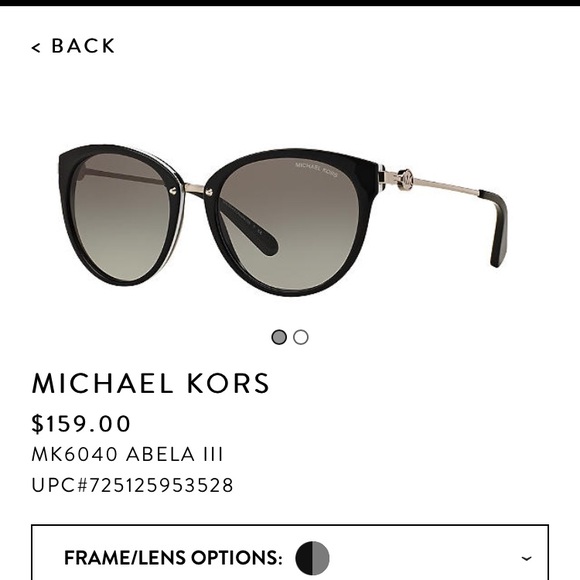Click the black bar at the top
Viewport: 580px width, 580px height.
pyautogui.click(x=290, y=3)
